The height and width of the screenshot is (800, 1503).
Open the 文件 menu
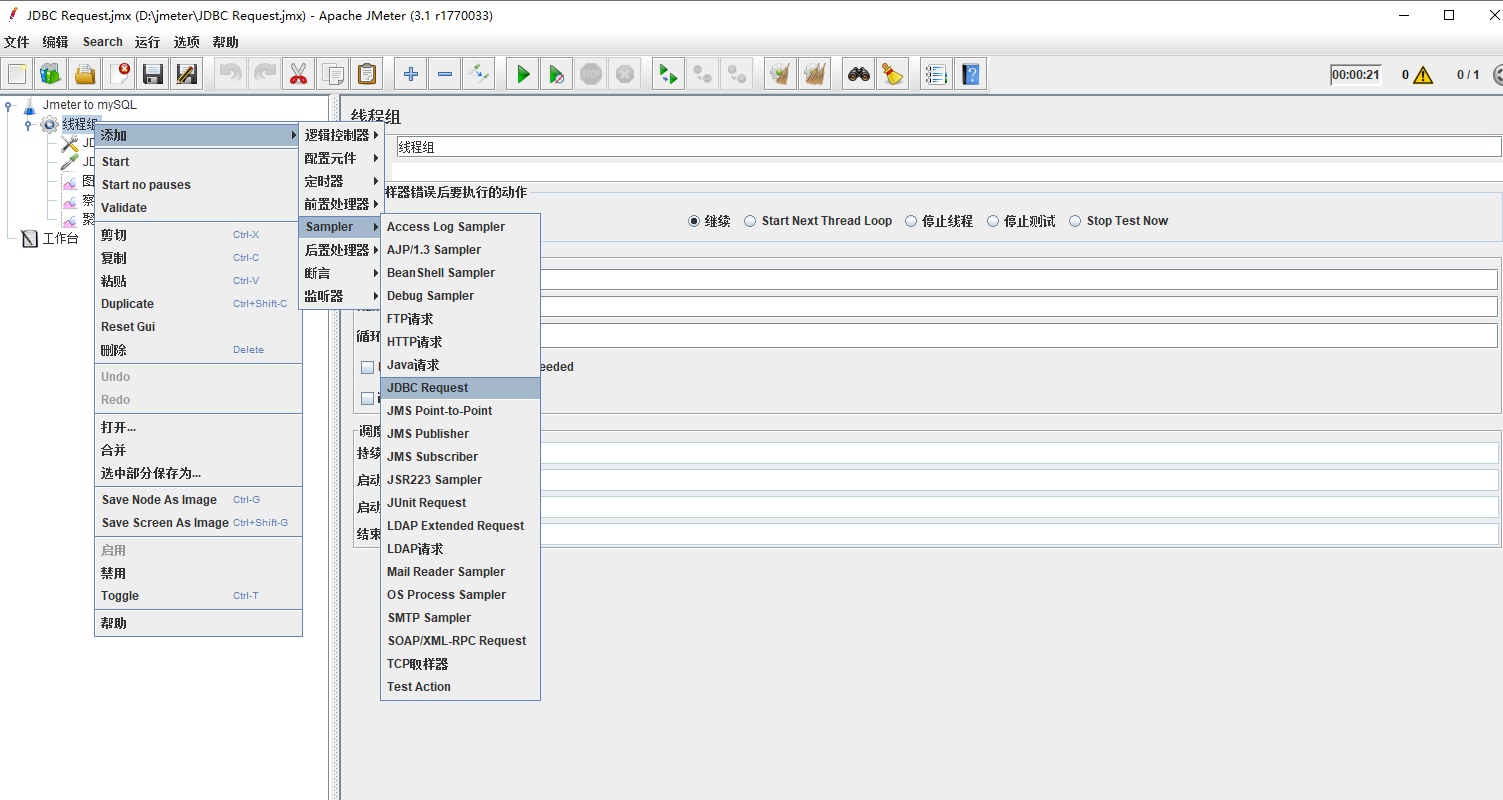pos(17,42)
